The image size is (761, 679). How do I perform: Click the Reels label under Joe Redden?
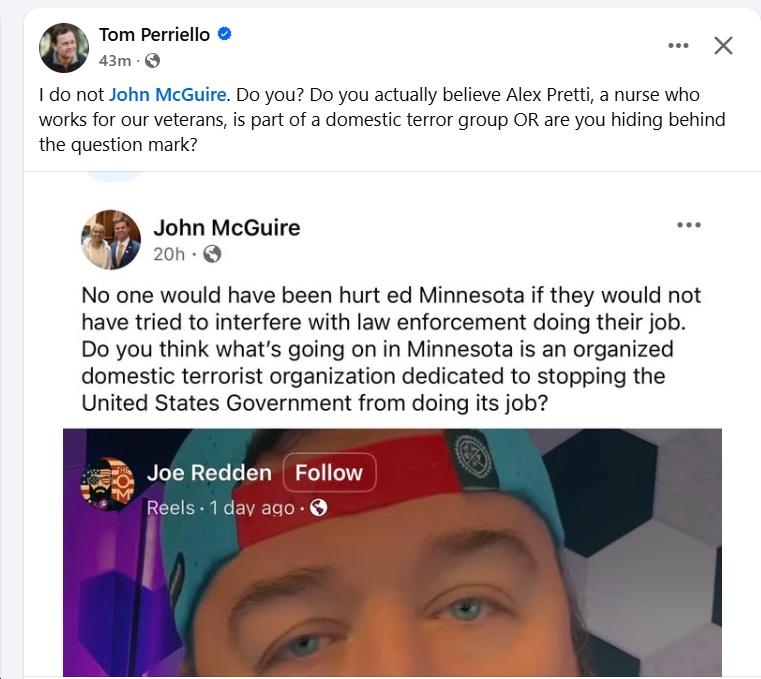coord(170,508)
